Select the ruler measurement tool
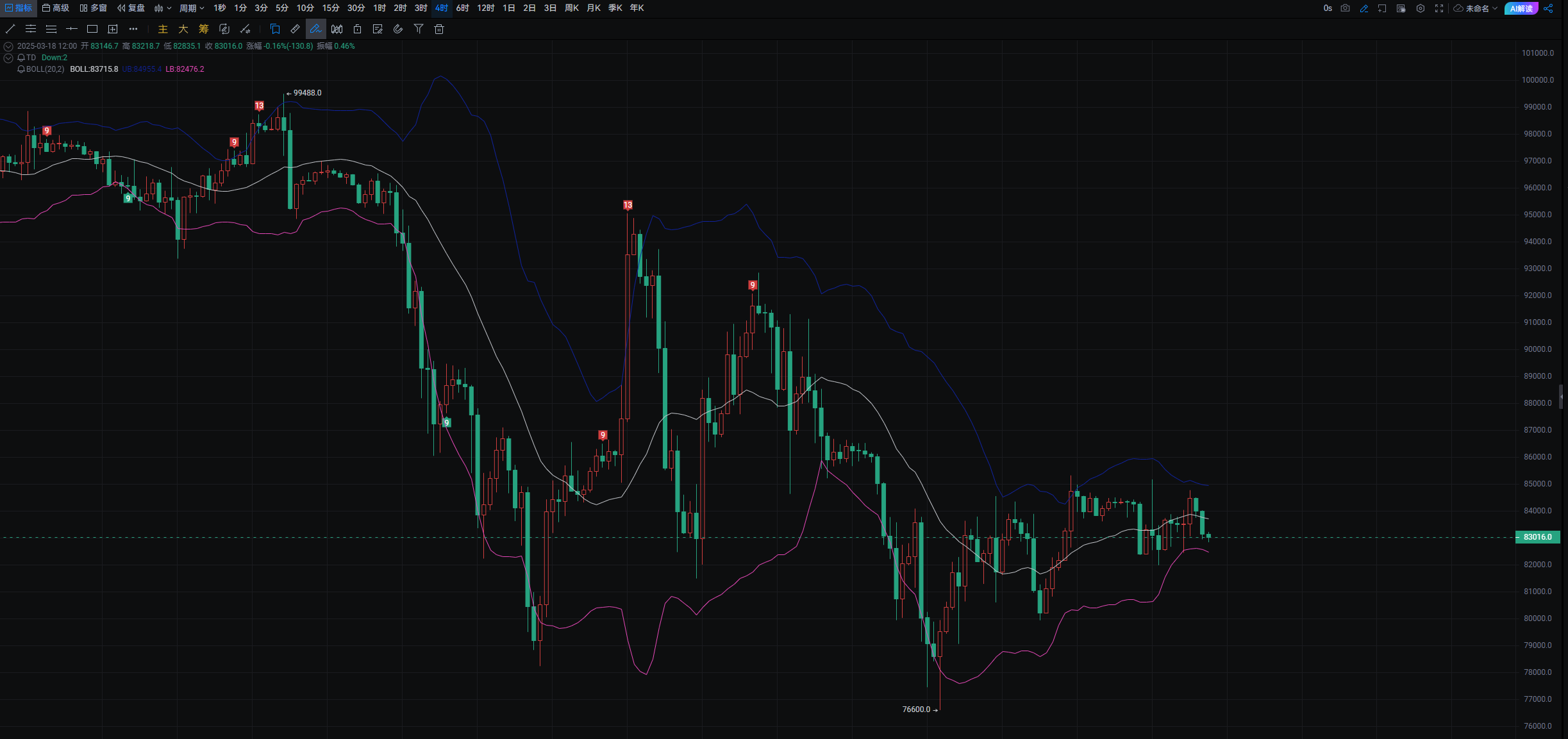Screen dimensions: 1568x739 coord(295,29)
